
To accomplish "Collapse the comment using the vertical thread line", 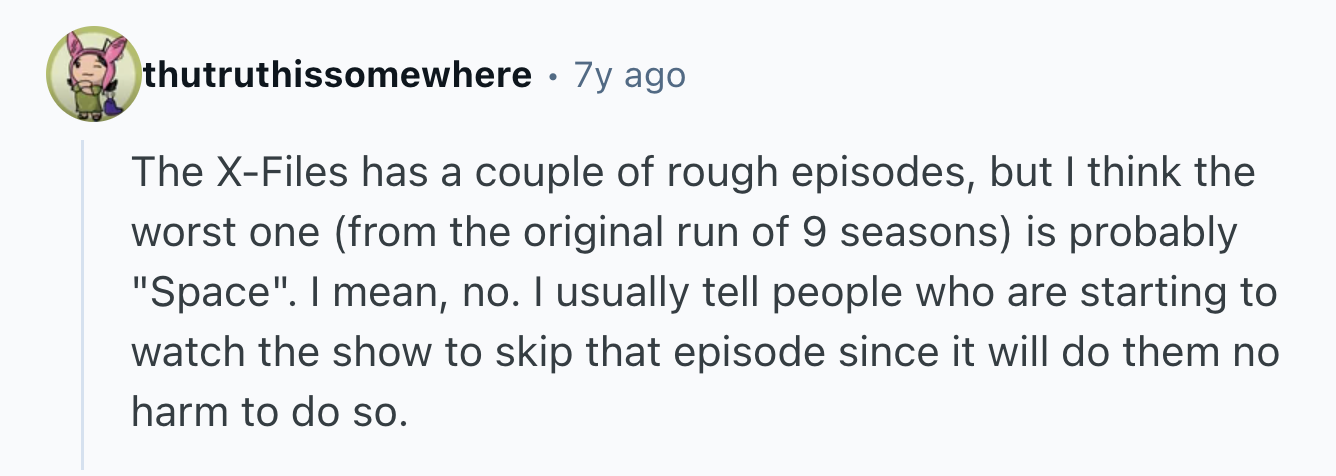I will pos(84,300).
